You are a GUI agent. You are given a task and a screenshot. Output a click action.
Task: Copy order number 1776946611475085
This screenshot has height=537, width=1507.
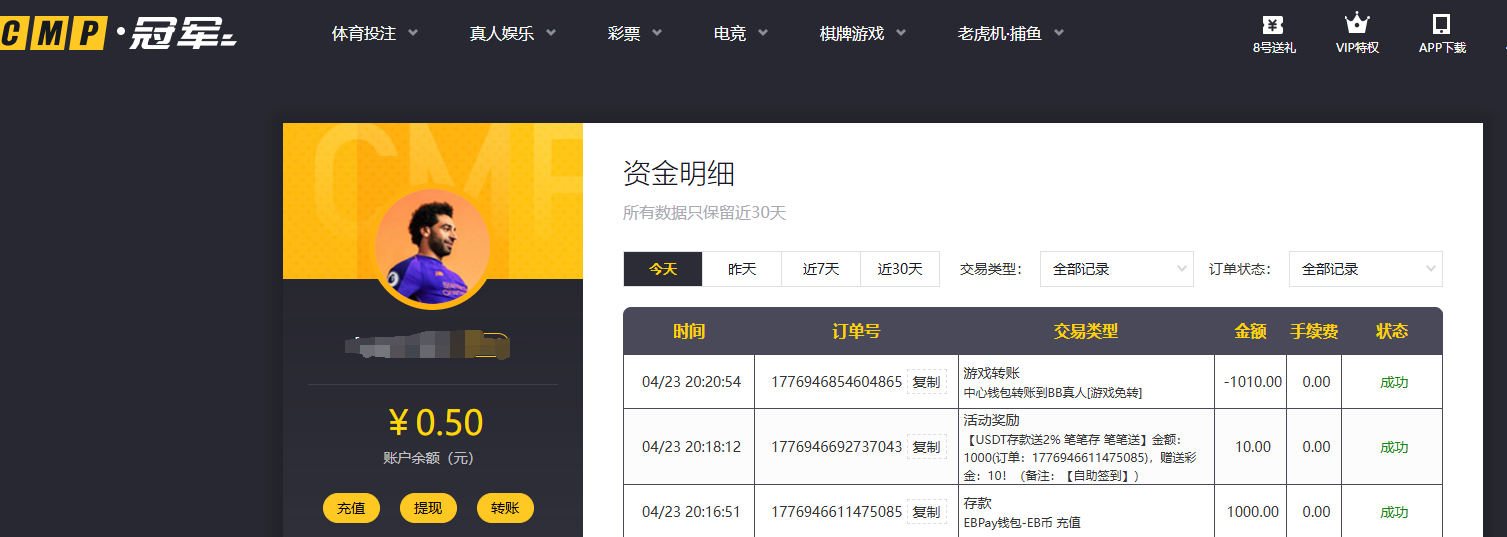pos(926,512)
